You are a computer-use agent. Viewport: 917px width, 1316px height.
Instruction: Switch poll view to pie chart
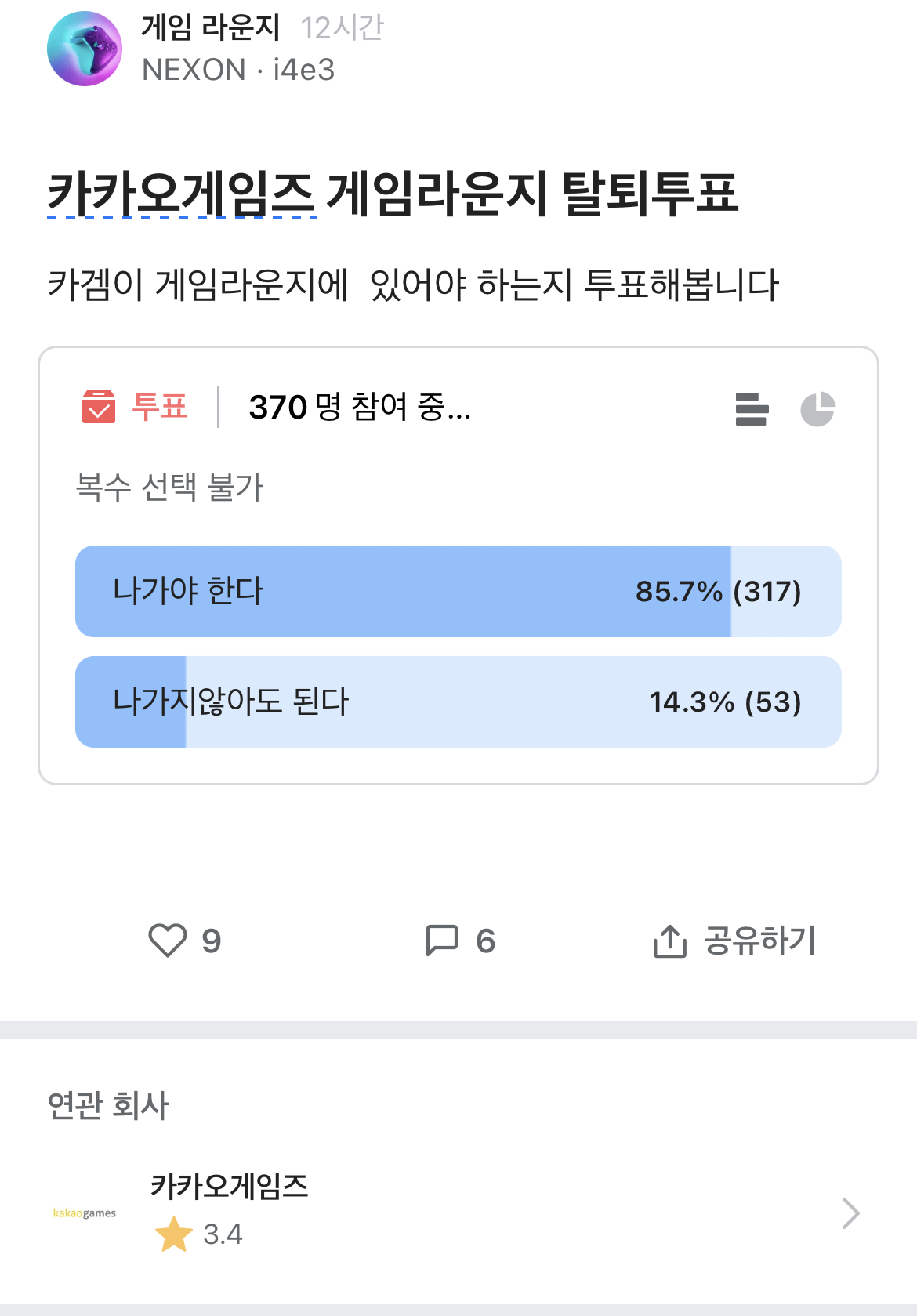pos(817,409)
